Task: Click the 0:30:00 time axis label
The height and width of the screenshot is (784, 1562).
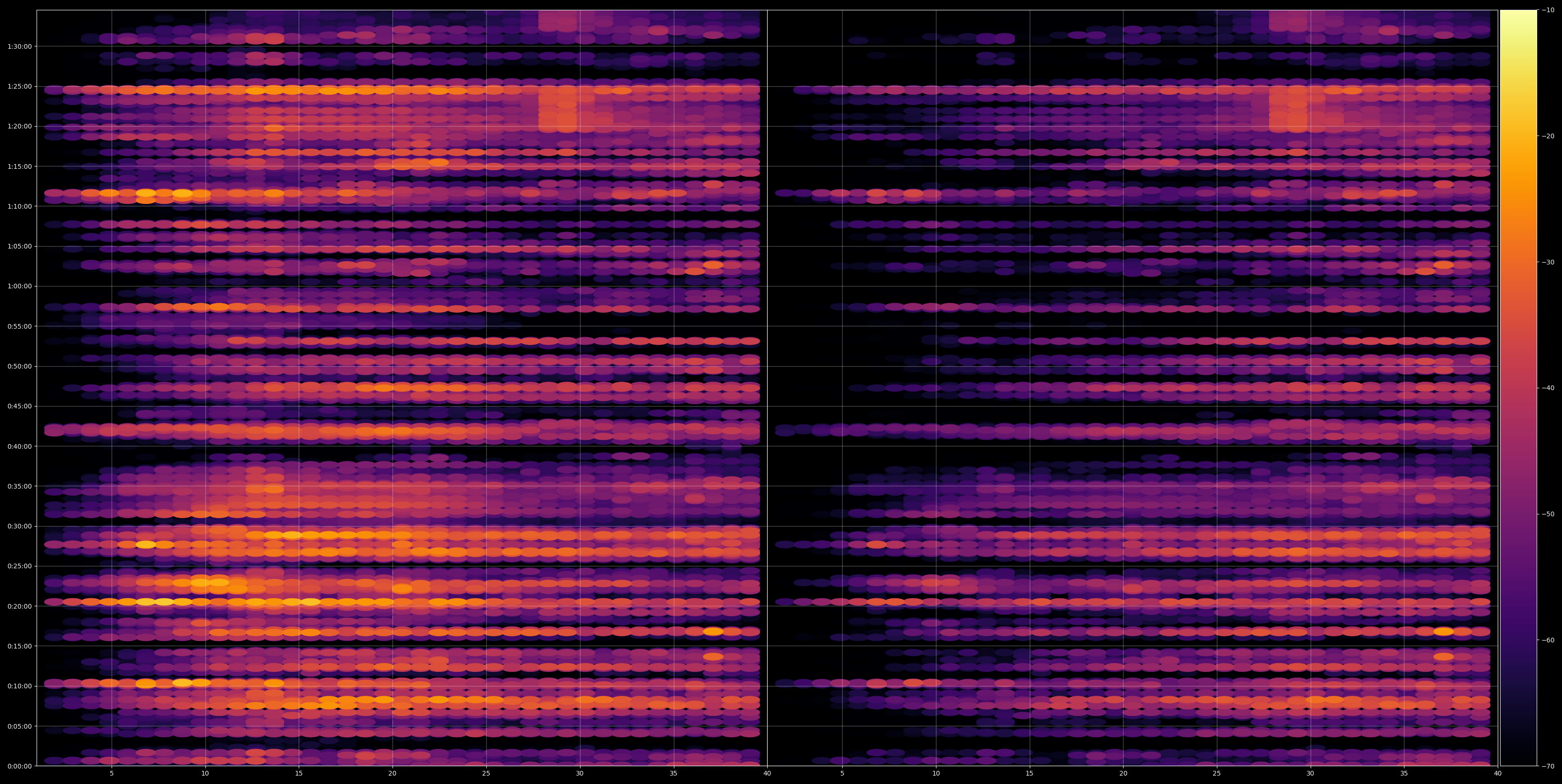Action: coord(19,526)
